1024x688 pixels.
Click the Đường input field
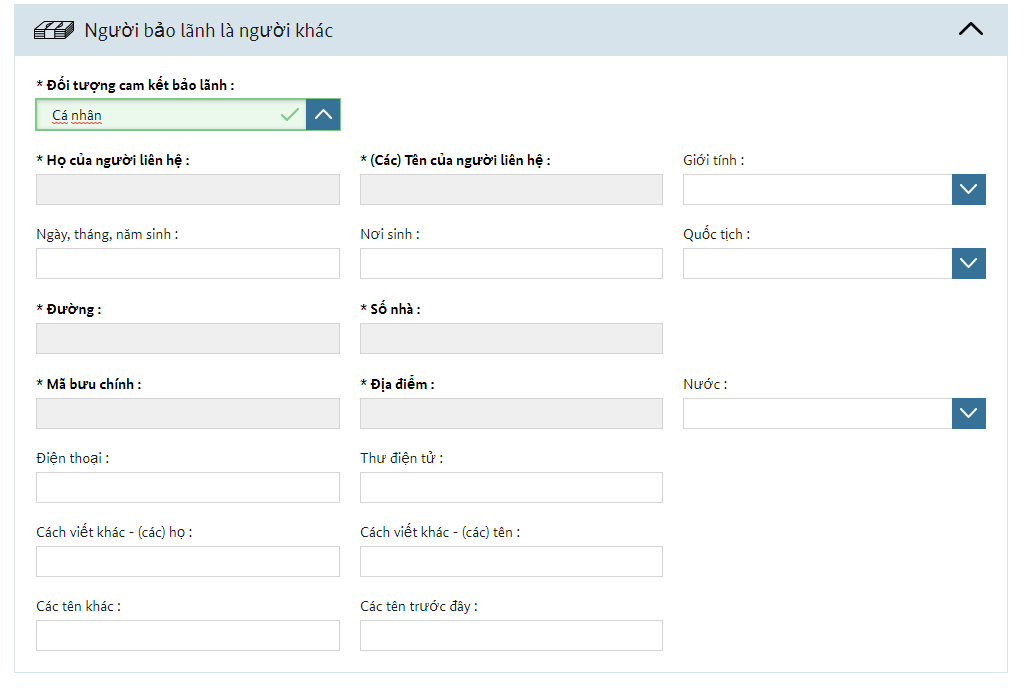point(188,338)
